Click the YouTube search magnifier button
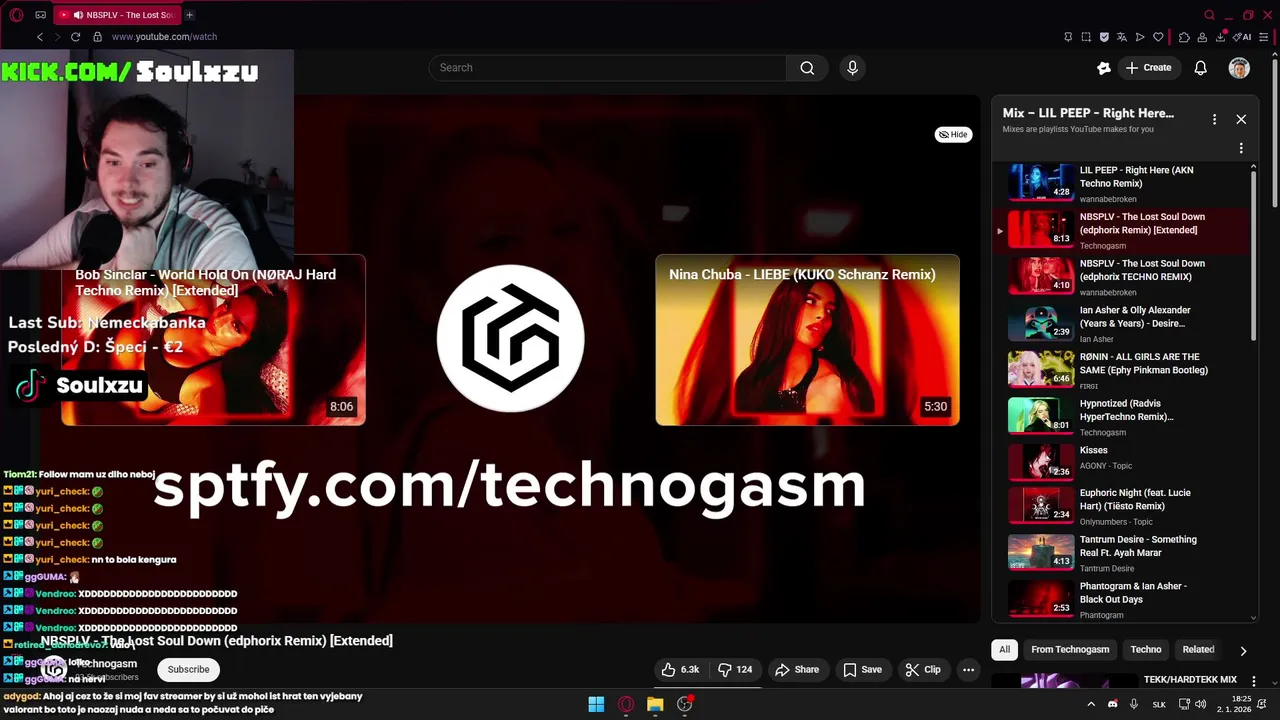The image size is (1280, 720). pyautogui.click(x=807, y=68)
